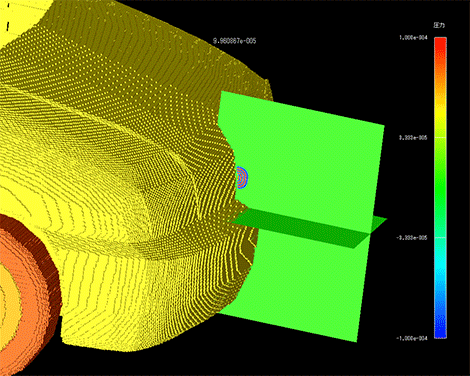The image size is (470, 376).
Task: Click the -1.000e-004 minimum scale label
Action: [412, 338]
